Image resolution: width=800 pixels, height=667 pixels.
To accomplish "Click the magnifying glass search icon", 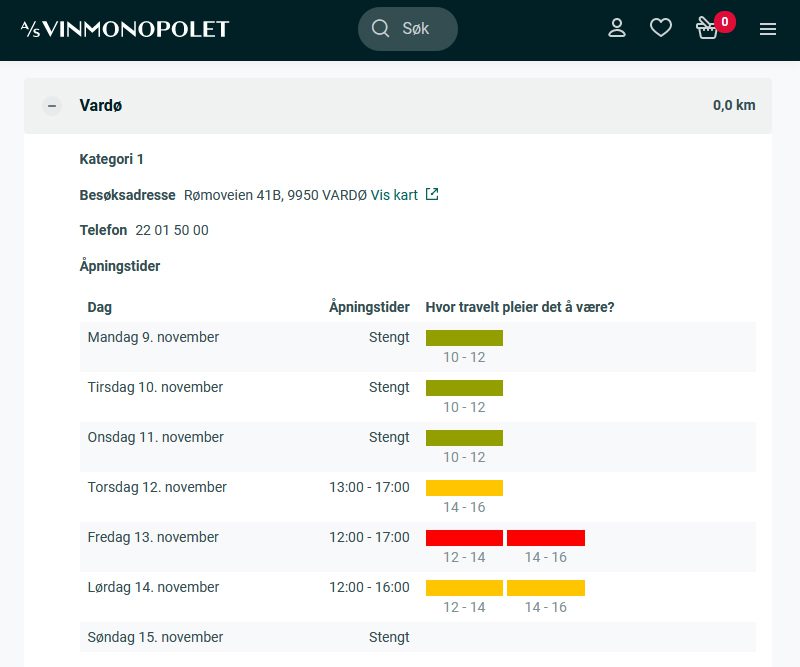I will click(380, 29).
